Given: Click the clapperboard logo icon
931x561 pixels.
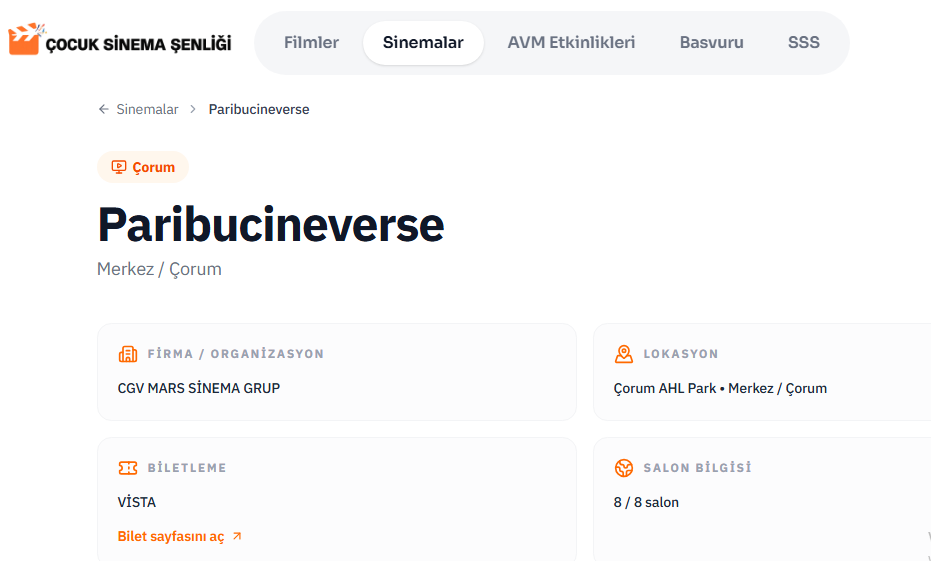Looking at the screenshot, I should 25,40.
